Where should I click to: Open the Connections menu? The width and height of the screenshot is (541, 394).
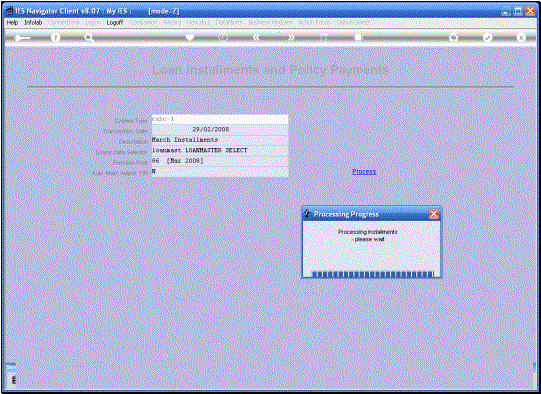coord(64,22)
